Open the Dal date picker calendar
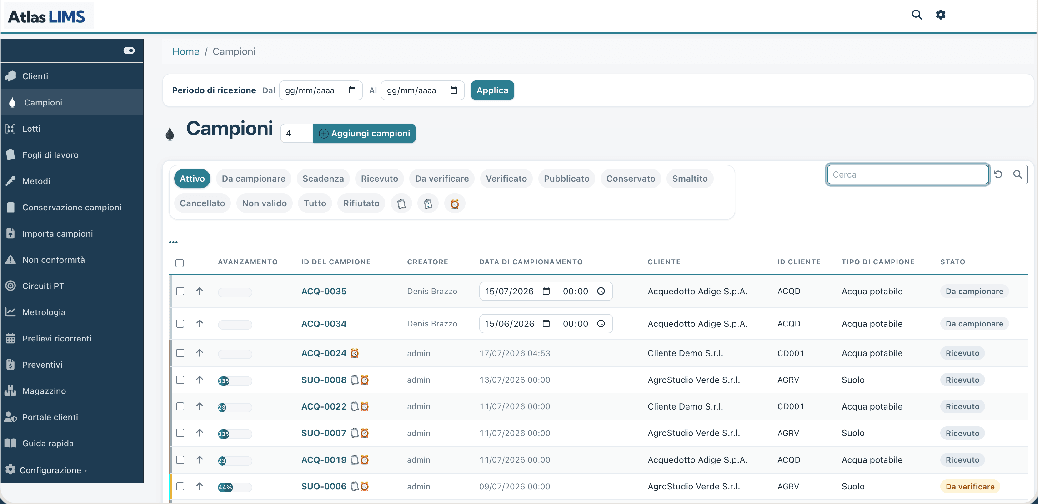Image resolution: width=1038 pixels, height=504 pixels. (352, 90)
